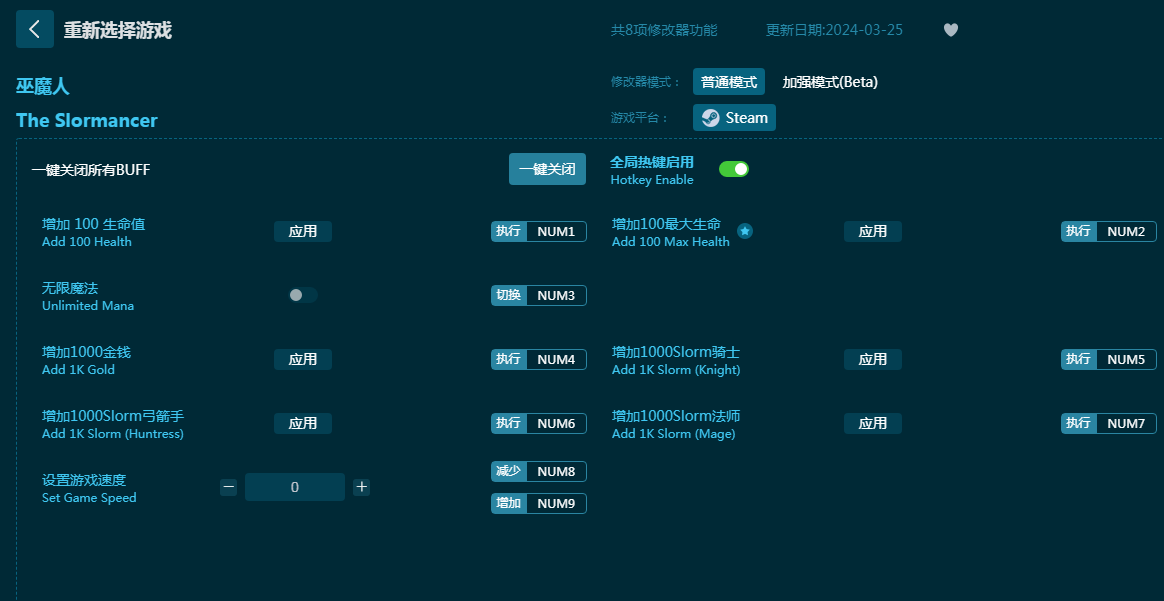
Task: Apply Add 1K Slorm (Huntress)
Action: click(x=303, y=423)
